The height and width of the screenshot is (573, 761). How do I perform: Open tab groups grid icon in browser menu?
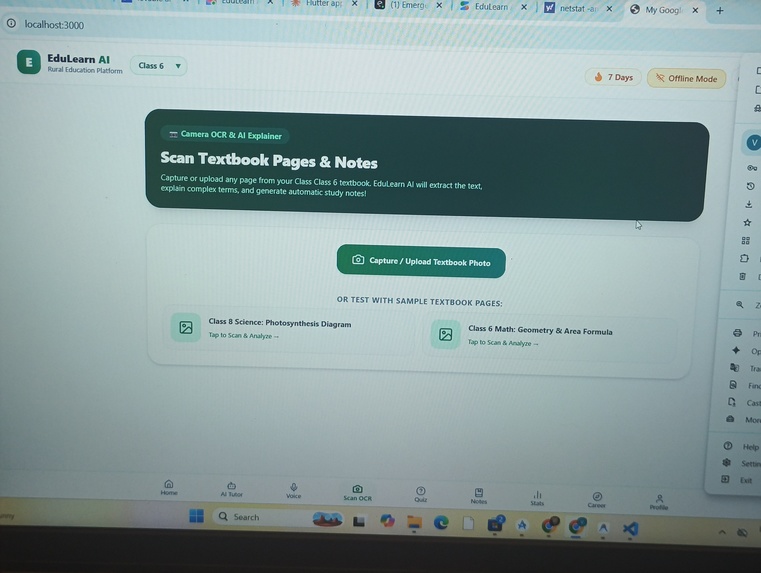click(746, 240)
